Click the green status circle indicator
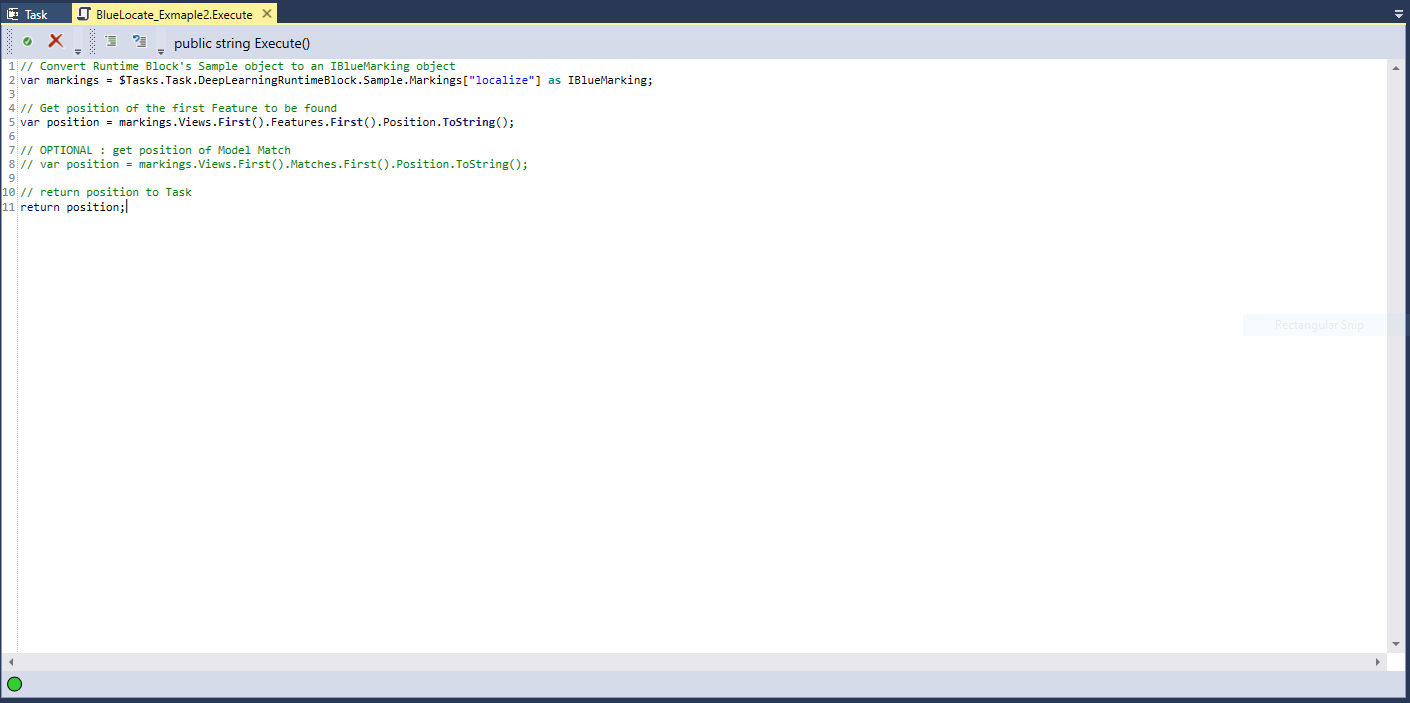Viewport: 1410px width, 703px height. [x=14, y=684]
